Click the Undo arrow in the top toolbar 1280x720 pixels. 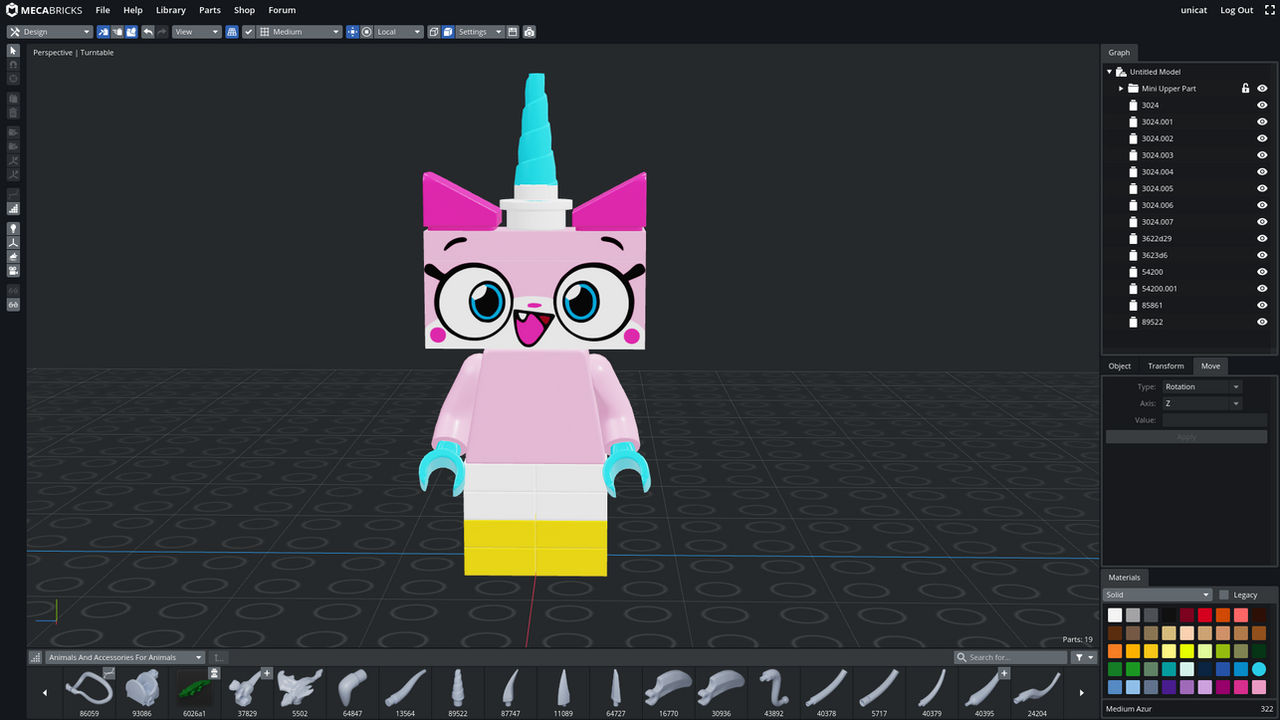point(148,31)
